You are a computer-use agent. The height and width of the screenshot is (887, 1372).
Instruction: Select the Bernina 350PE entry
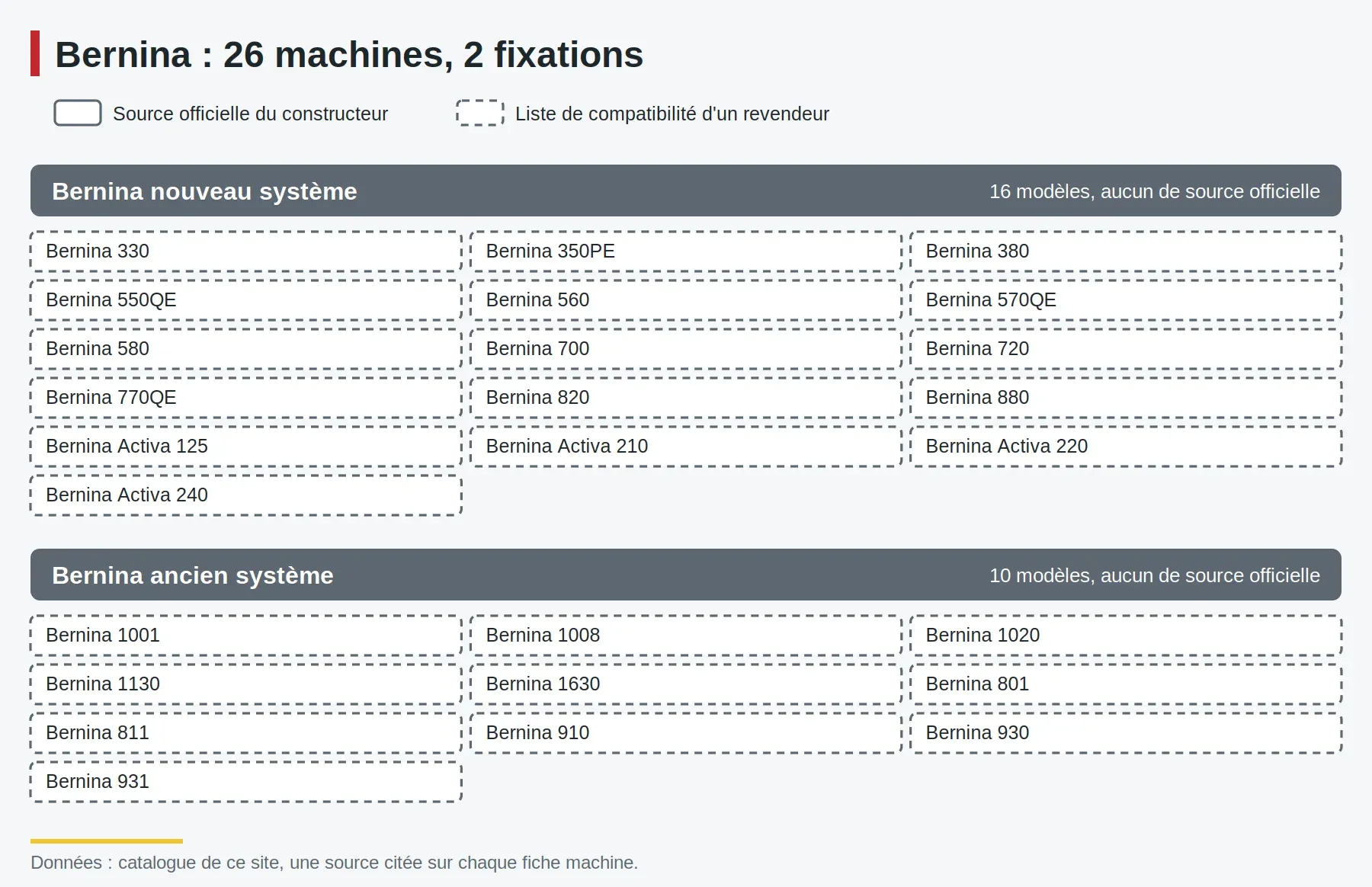686,251
